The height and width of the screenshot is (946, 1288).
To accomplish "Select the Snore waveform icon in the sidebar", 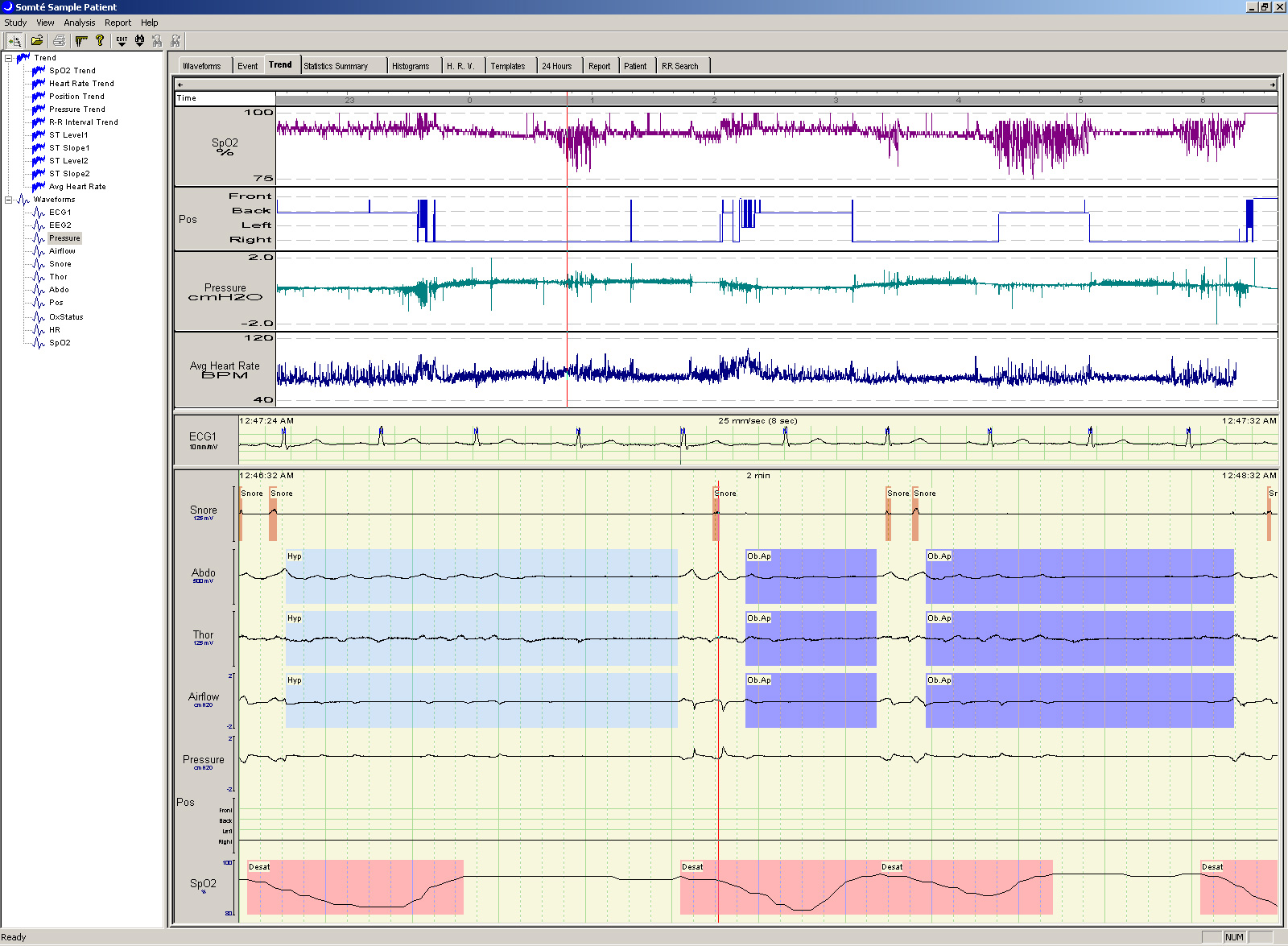I will (x=37, y=263).
